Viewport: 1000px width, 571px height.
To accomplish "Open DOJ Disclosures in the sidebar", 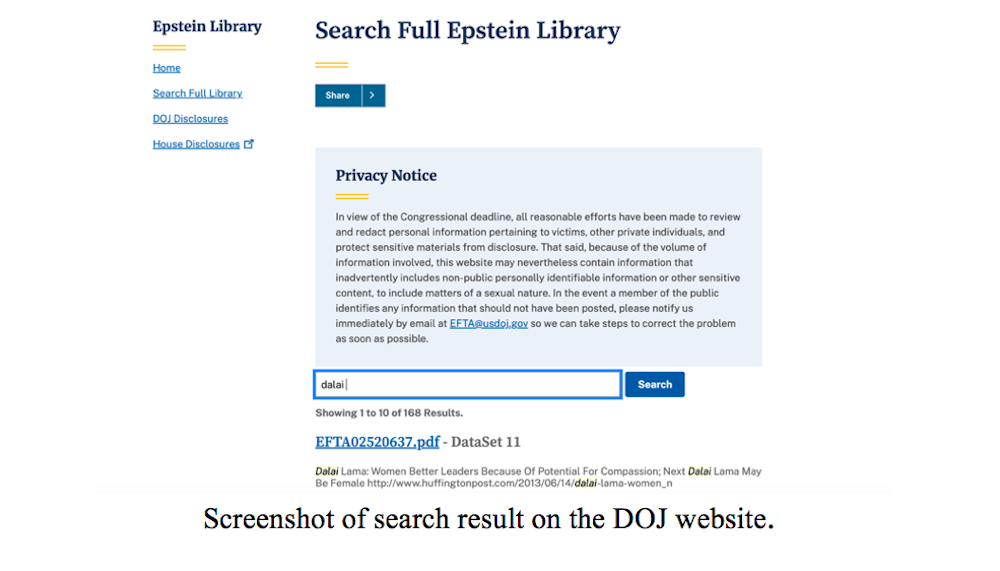I will pyautogui.click(x=190, y=119).
